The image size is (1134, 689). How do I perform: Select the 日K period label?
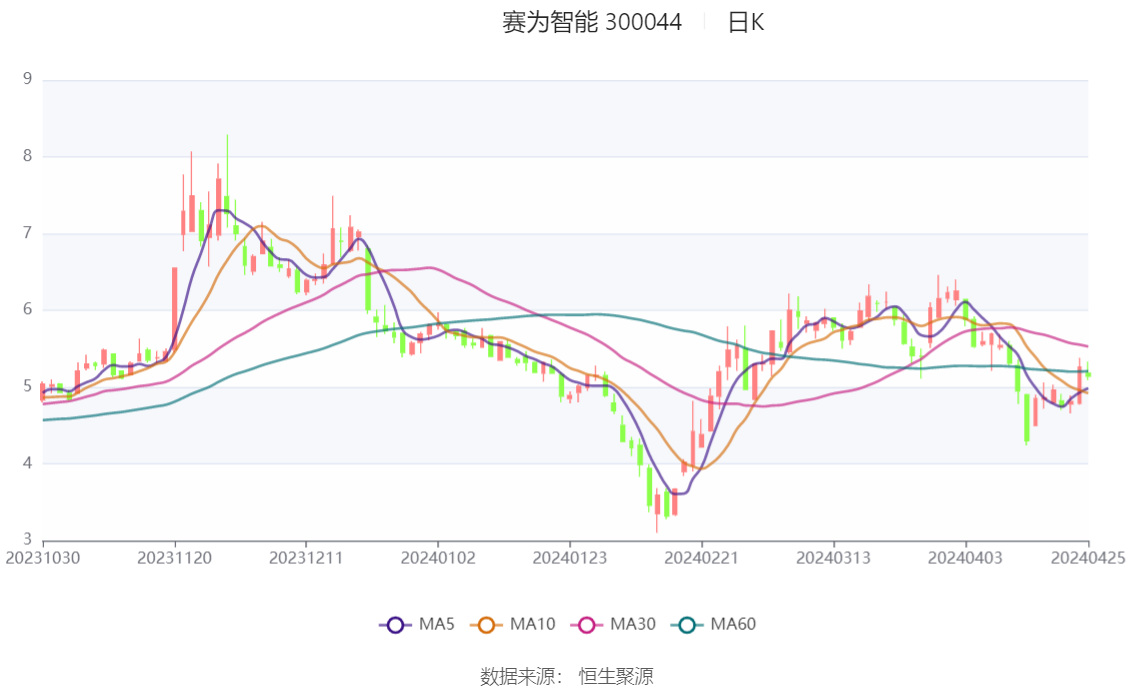[x=746, y=22]
